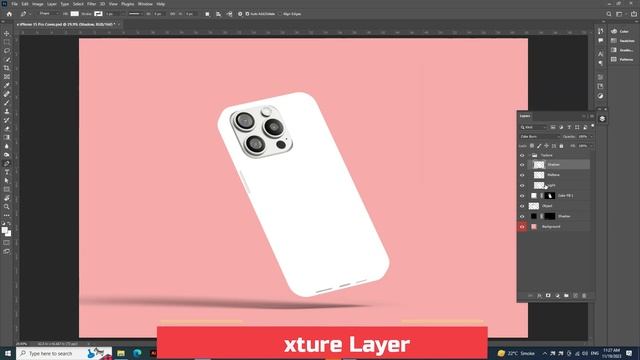Create a new group in Layers panel

pos(566,296)
